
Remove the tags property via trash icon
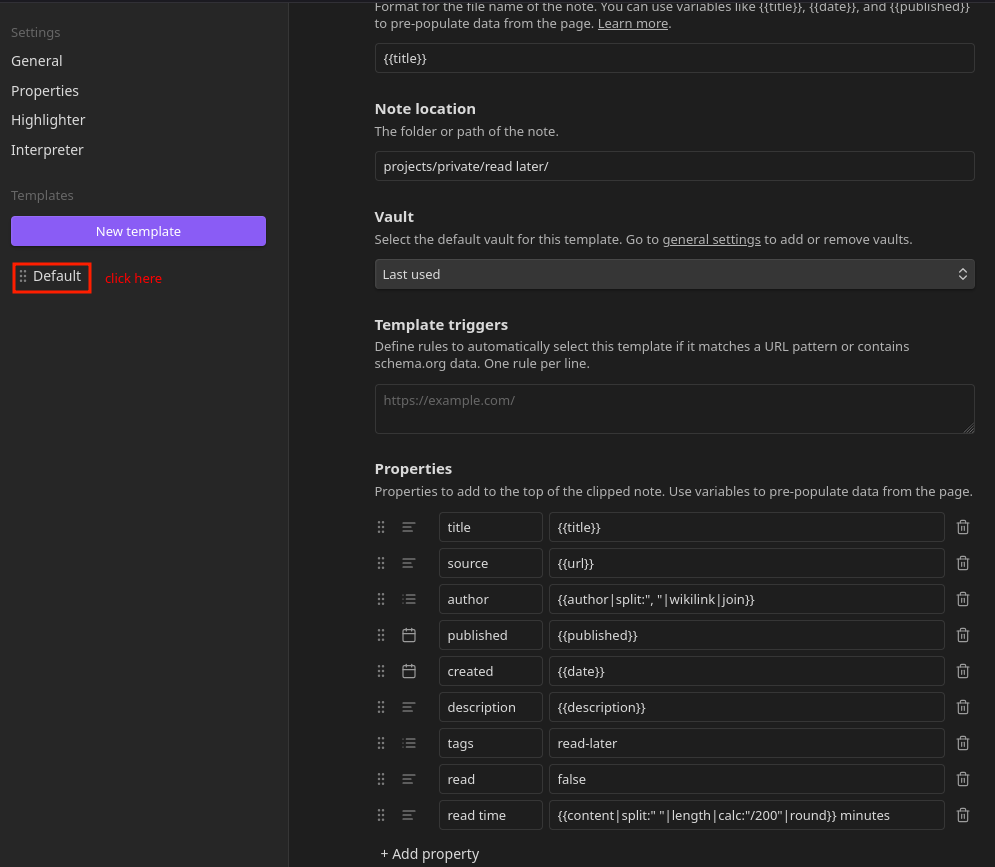(x=963, y=743)
